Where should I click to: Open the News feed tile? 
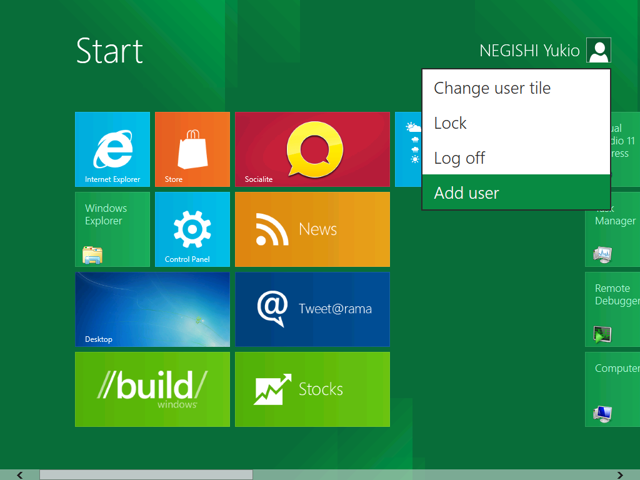tap(312, 229)
